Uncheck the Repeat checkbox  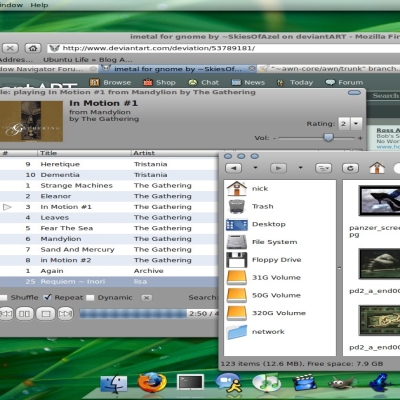[48, 297]
